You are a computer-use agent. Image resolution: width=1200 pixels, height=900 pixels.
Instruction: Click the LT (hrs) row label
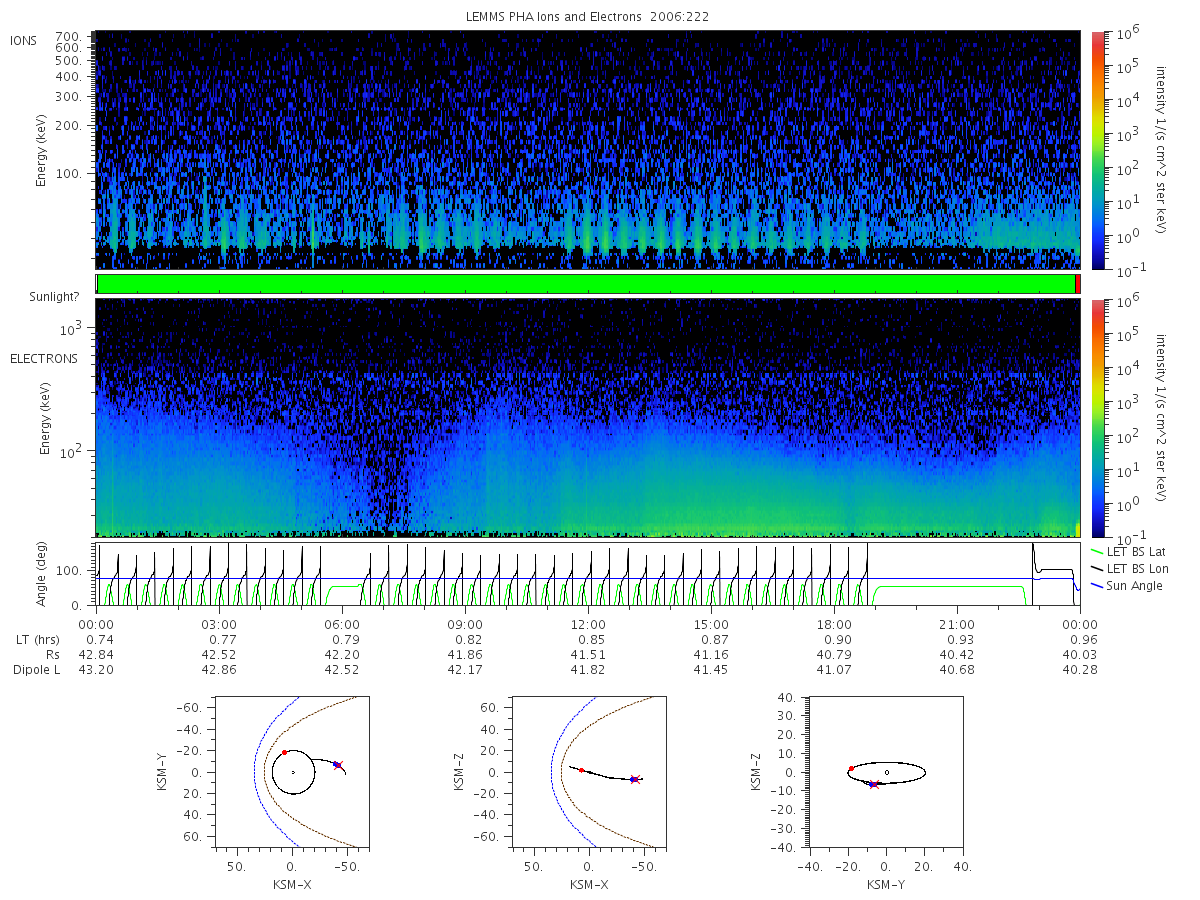36,639
